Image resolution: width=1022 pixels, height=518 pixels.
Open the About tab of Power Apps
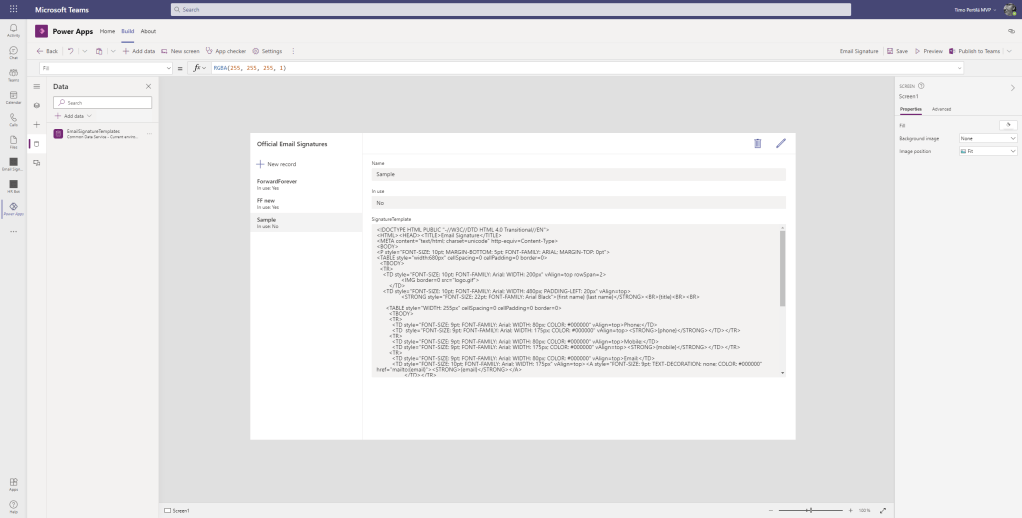(x=148, y=32)
